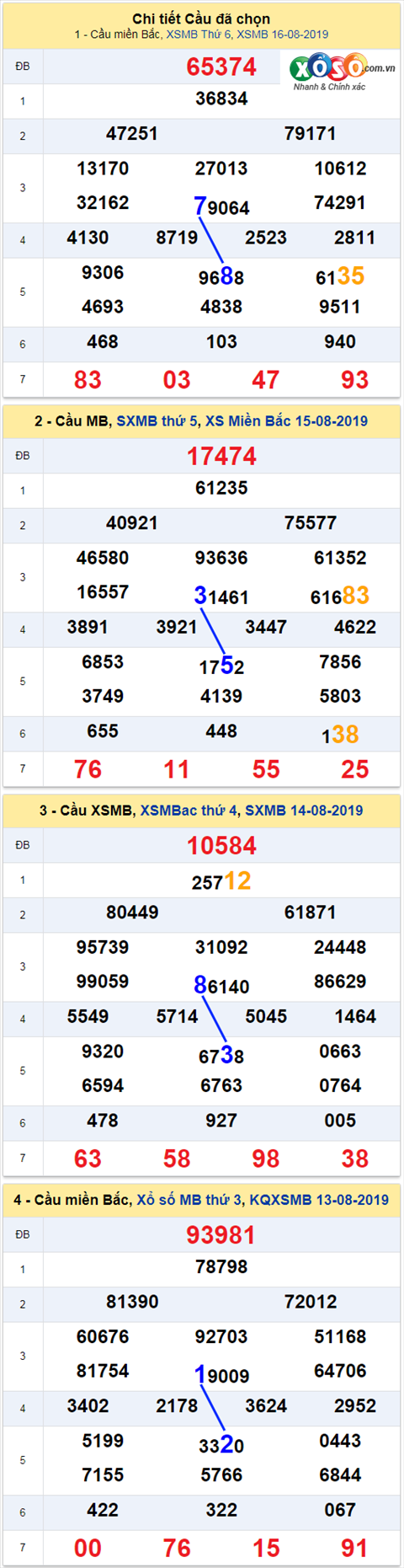The image size is (404, 1568).
Task: Open the XSMB Thứ 6 link
Action: (x=198, y=35)
